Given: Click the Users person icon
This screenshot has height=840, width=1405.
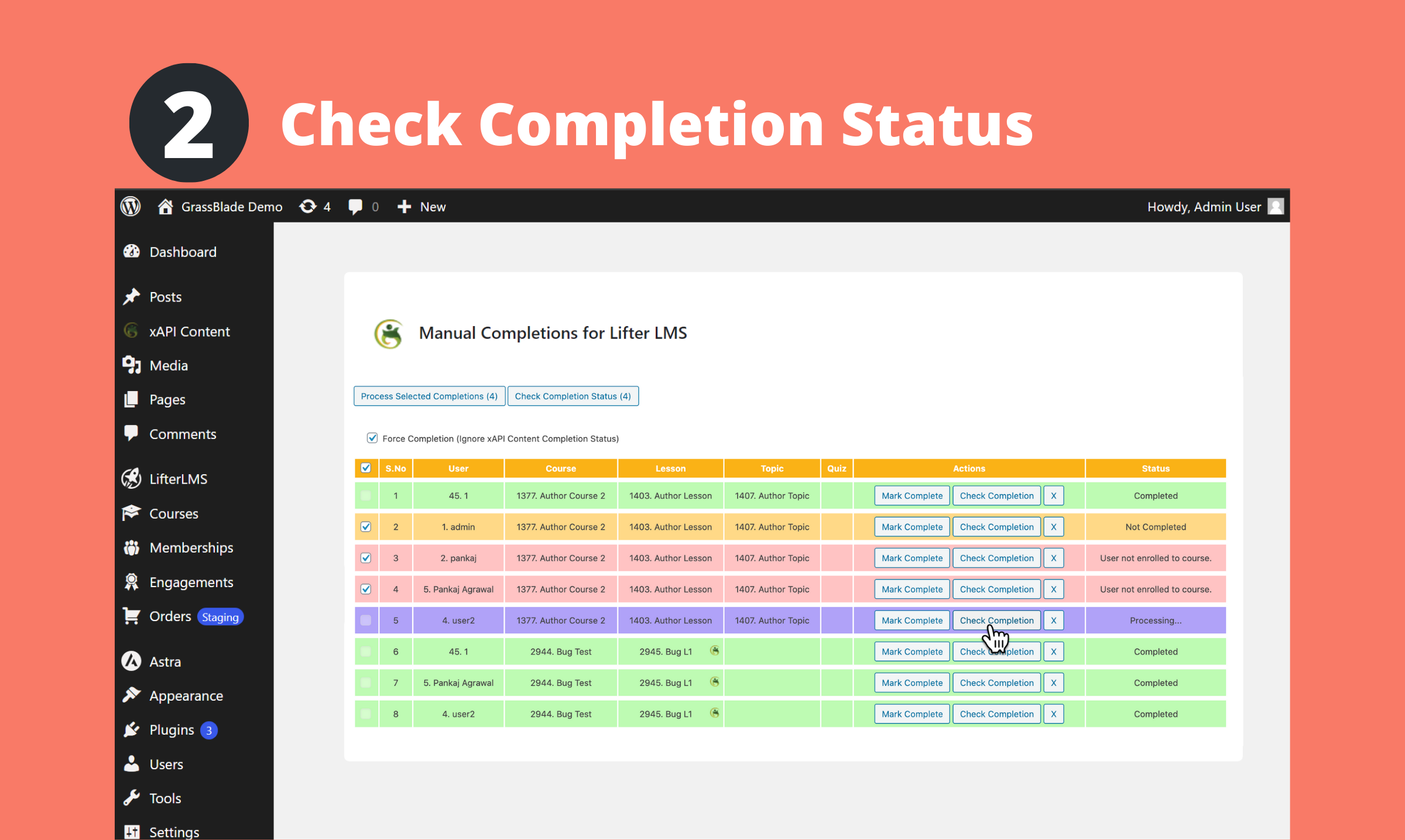Looking at the screenshot, I should pyautogui.click(x=132, y=764).
